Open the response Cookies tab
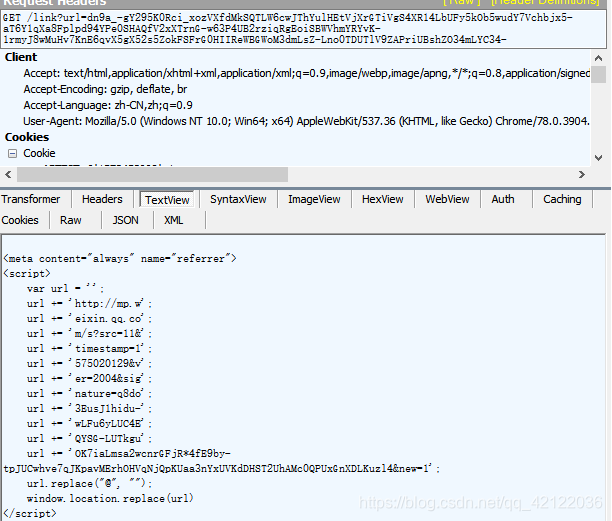This screenshot has width=612, height=521. (x=20, y=220)
